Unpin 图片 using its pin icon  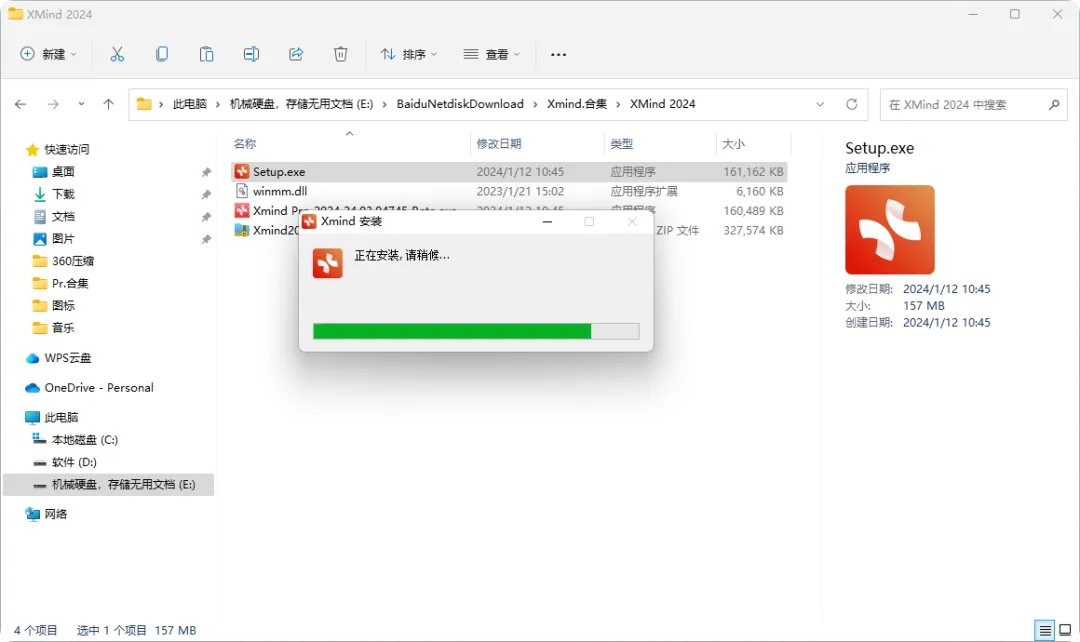pyautogui.click(x=206, y=239)
